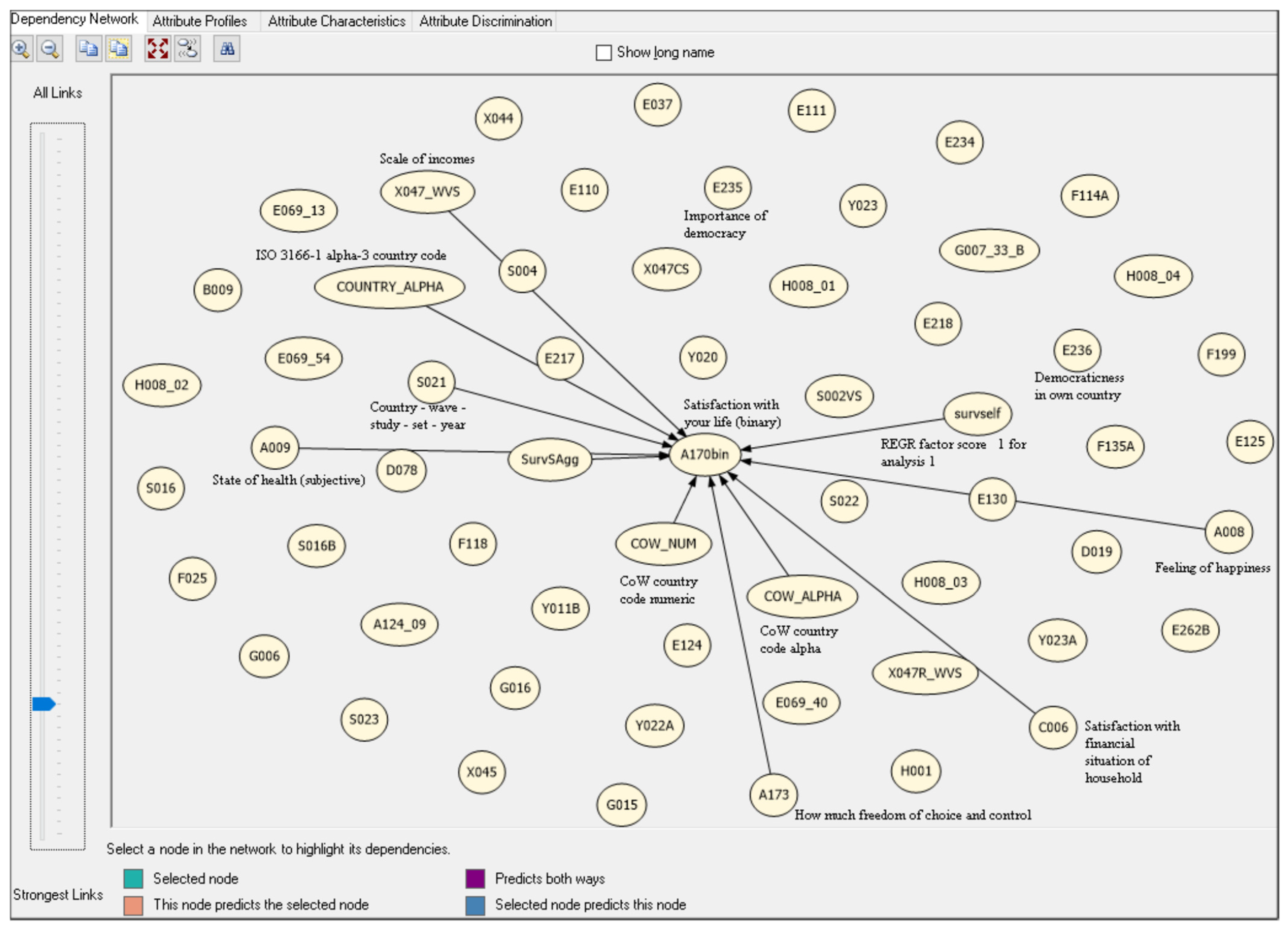Image resolution: width=1288 pixels, height=931 pixels.
Task: Click the COUNTRY_ALPHA node
Action: pos(389,287)
